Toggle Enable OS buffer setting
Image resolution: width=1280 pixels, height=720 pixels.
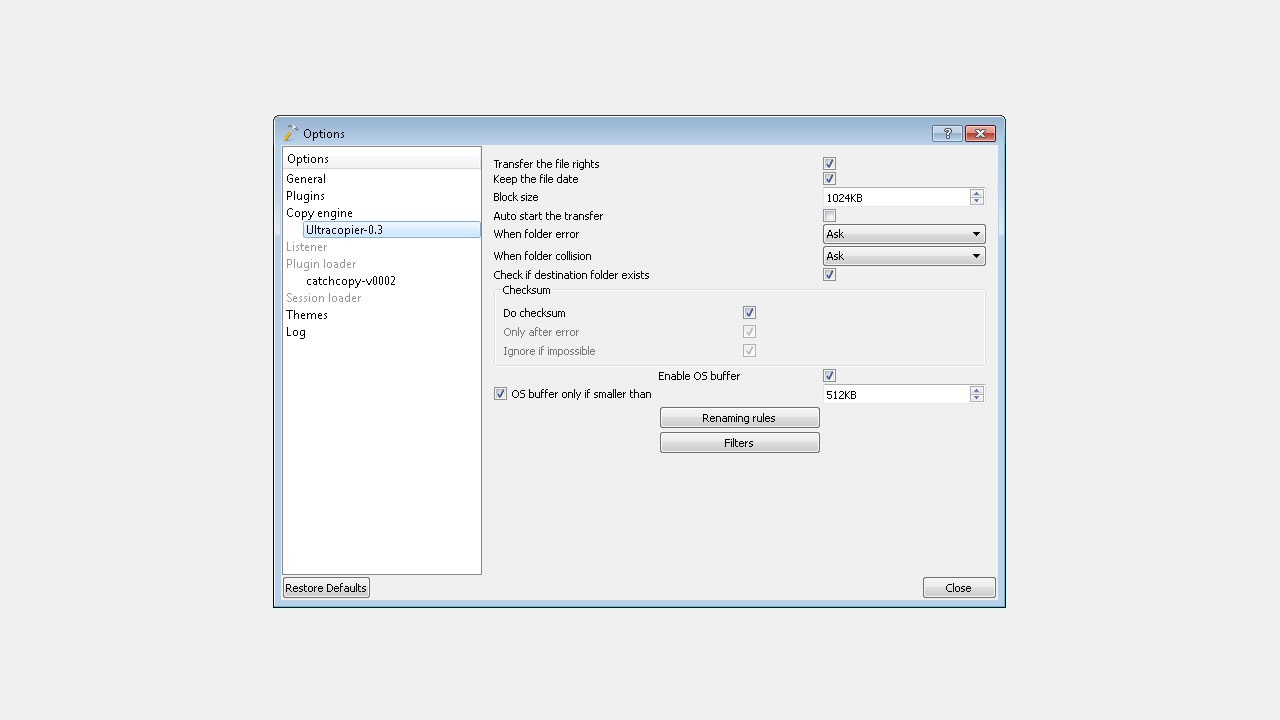(829, 375)
